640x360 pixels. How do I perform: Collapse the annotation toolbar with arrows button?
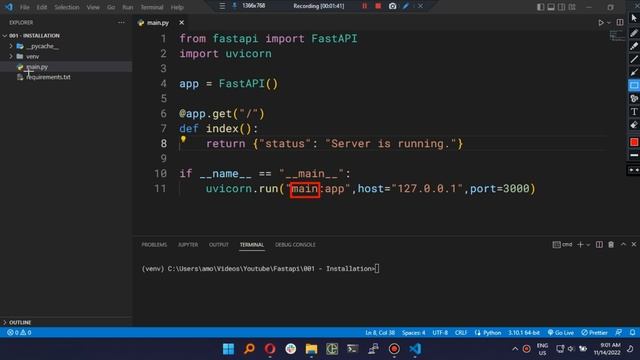[x=634, y=170]
